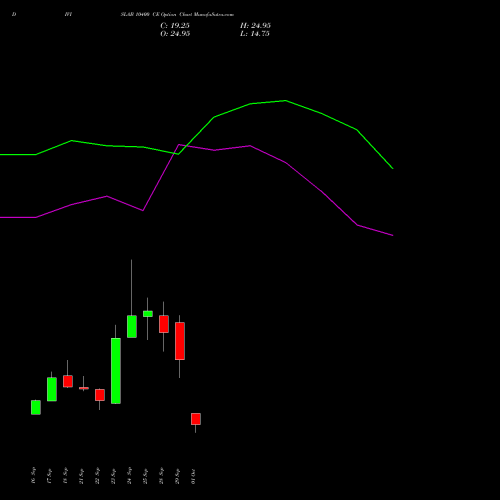Viewport: 500px width, 500px height.
Task: Click the low value L: 14.75
Action: pos(255,34)
